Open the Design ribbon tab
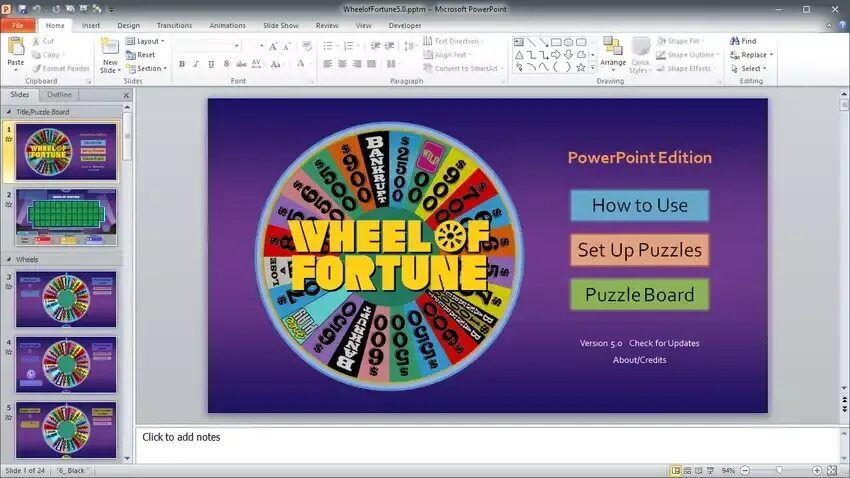The image size is (850, 478). [x=128, y=25]
